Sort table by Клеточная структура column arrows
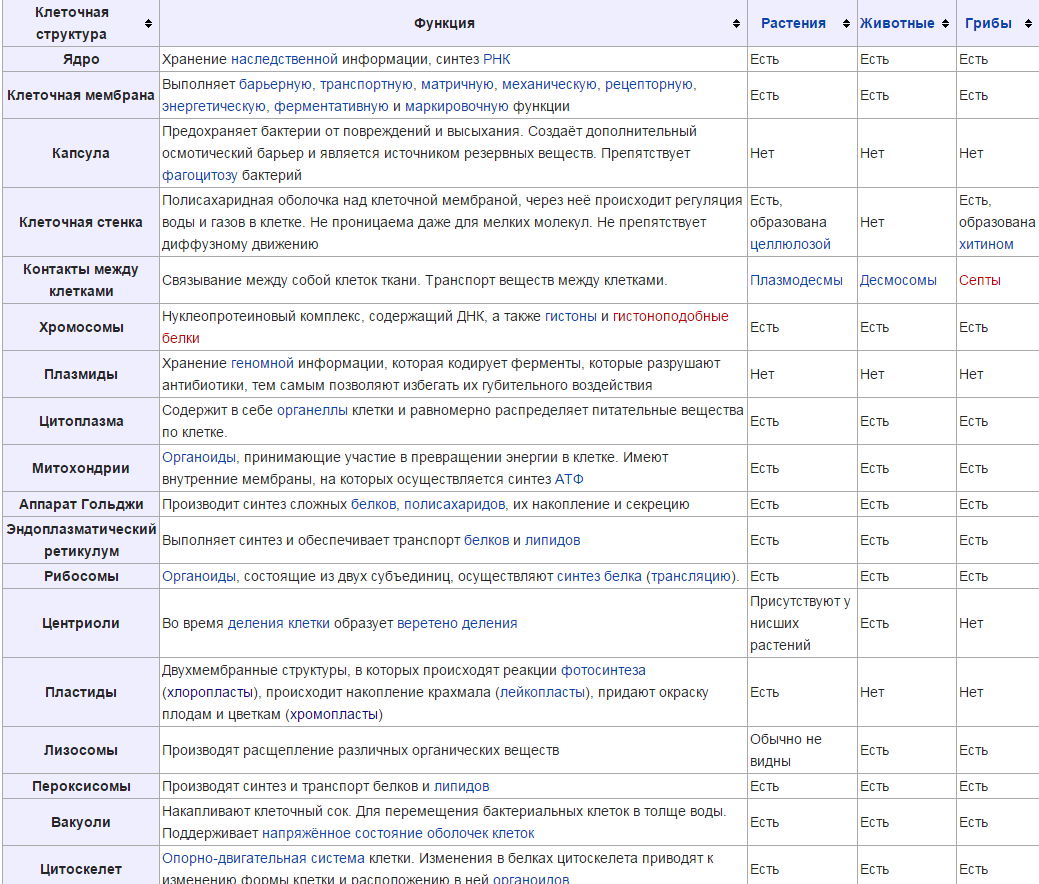1039x884 pixels. click(148, 23)
